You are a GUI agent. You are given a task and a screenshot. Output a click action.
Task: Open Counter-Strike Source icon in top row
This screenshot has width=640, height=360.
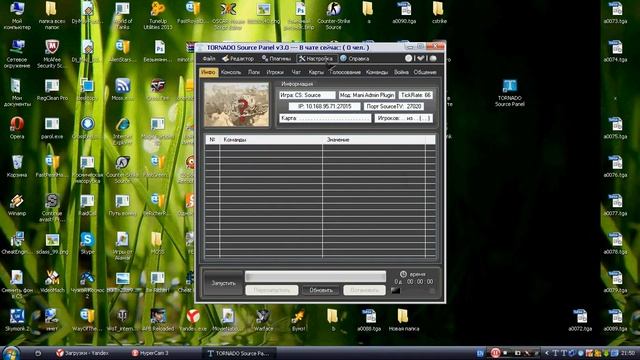[333, 16]
